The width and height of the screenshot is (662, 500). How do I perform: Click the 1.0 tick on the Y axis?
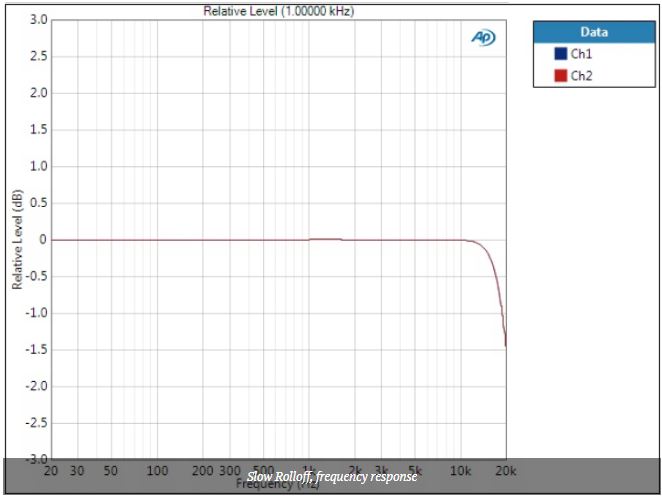38,166
